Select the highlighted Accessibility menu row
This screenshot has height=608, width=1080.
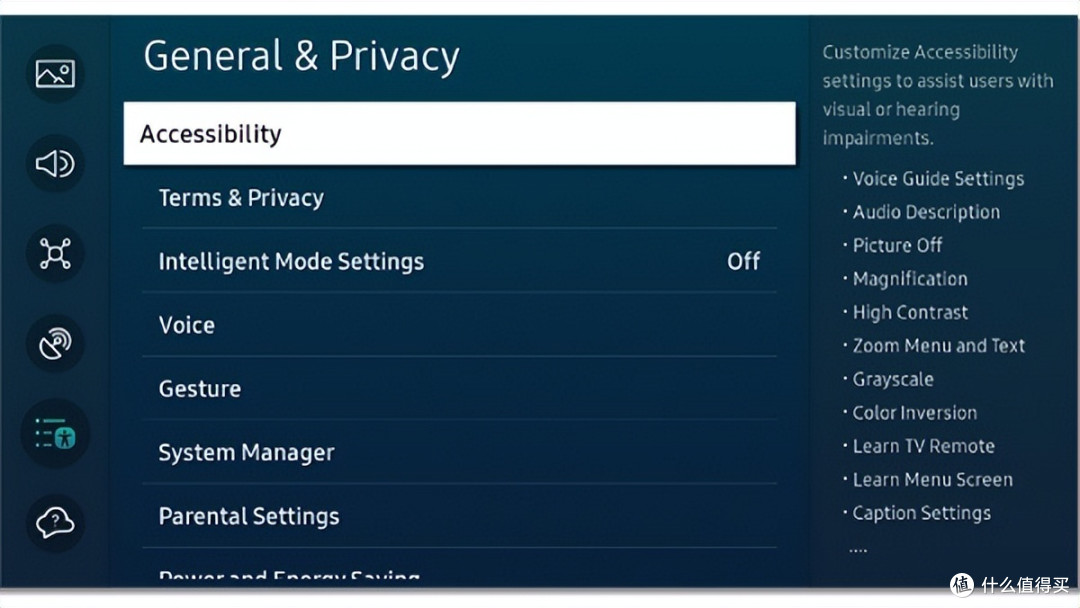459,134
